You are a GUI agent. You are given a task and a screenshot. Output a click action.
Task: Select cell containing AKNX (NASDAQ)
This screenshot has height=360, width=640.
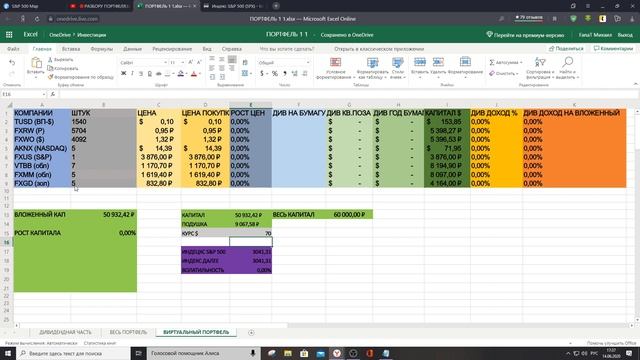pos(42,148)
